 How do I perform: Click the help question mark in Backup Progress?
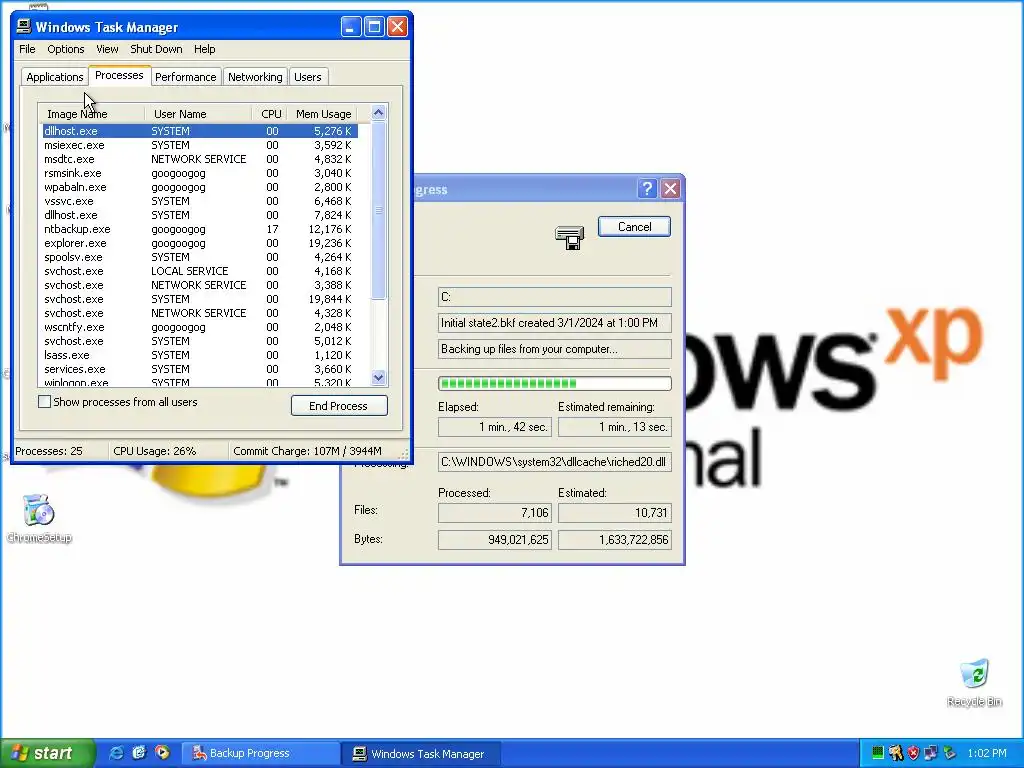click(x=647, y=189)
